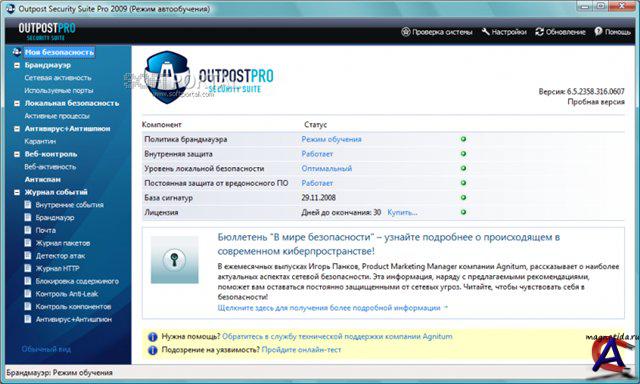Click Журнал пакетов page icon
The image size is (640, 384).
pos(28,243)
